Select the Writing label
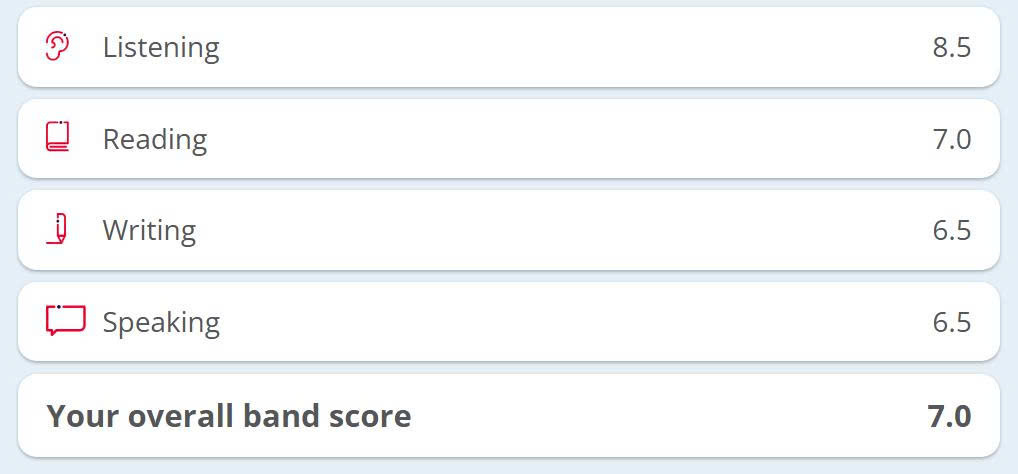 [x=149, y=230]
